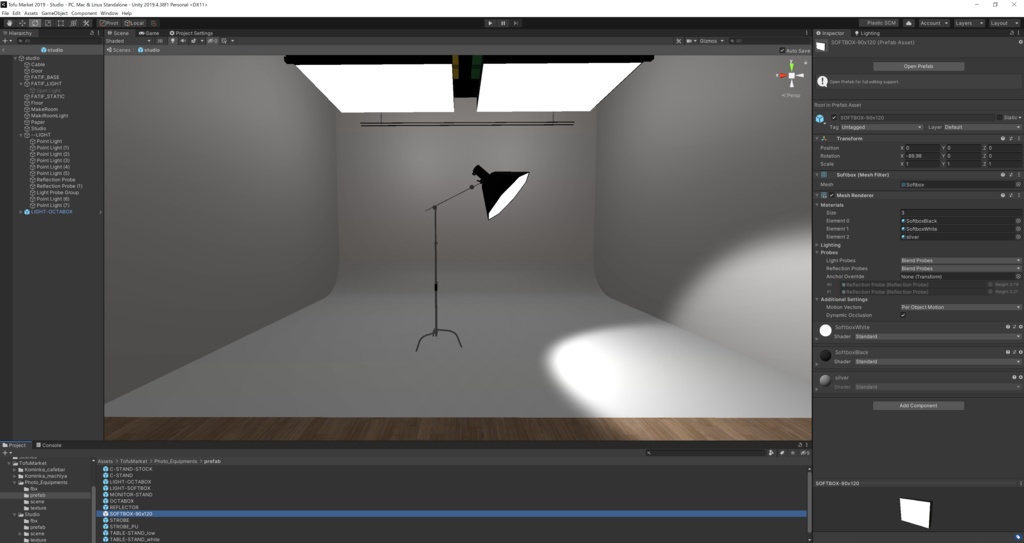Open the Shaded draw mode dropdown
Image resolution: width=1024 pixels, height=543 pixels.
coord(128,41)
